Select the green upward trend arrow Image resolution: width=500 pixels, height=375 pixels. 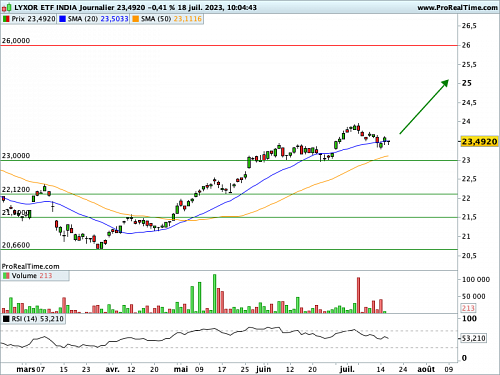424,107
